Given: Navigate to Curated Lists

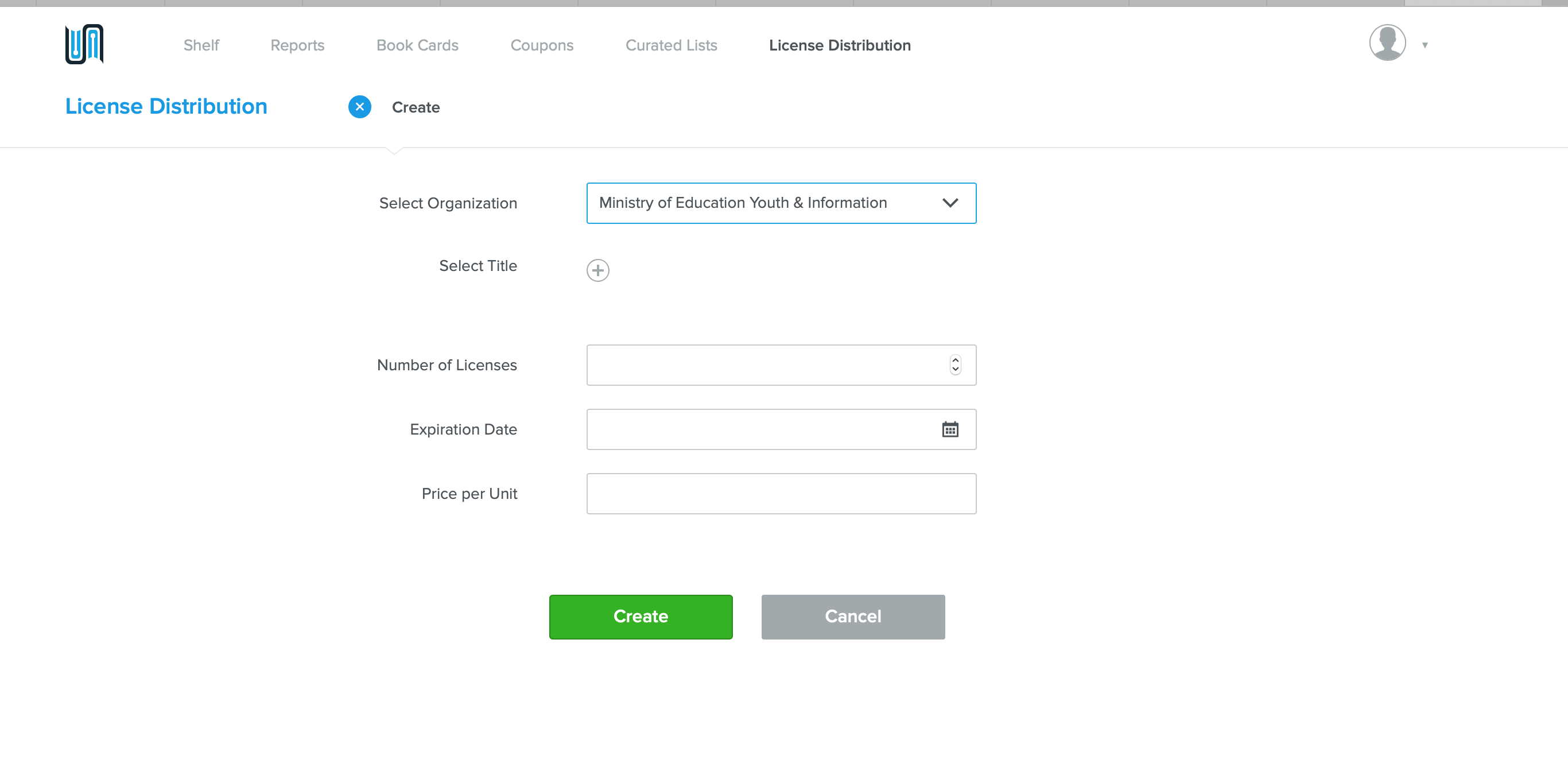Looking at the screenshot, I should 672,46.
